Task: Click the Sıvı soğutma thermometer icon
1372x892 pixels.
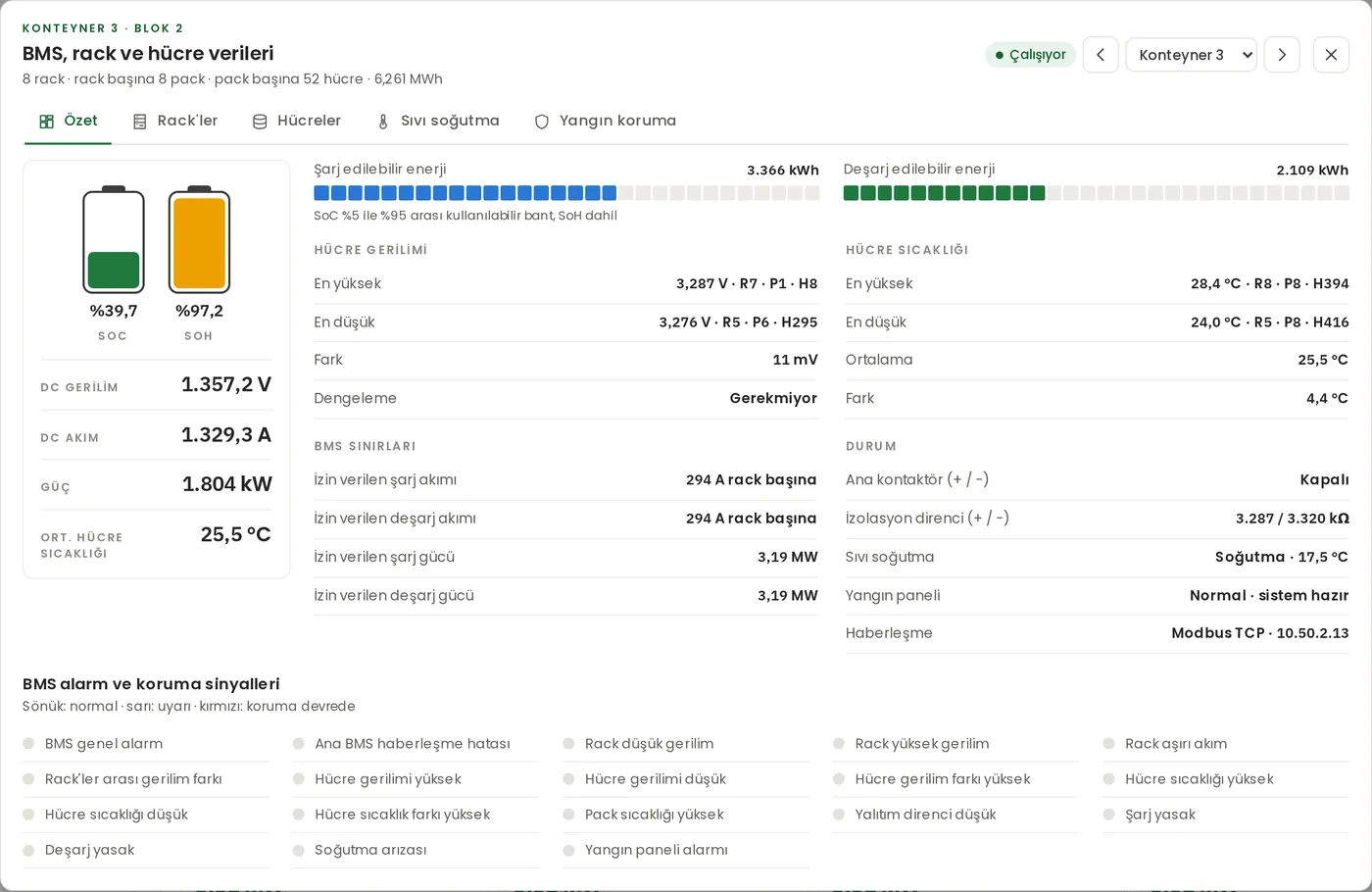Action: [x=383, y=122]
